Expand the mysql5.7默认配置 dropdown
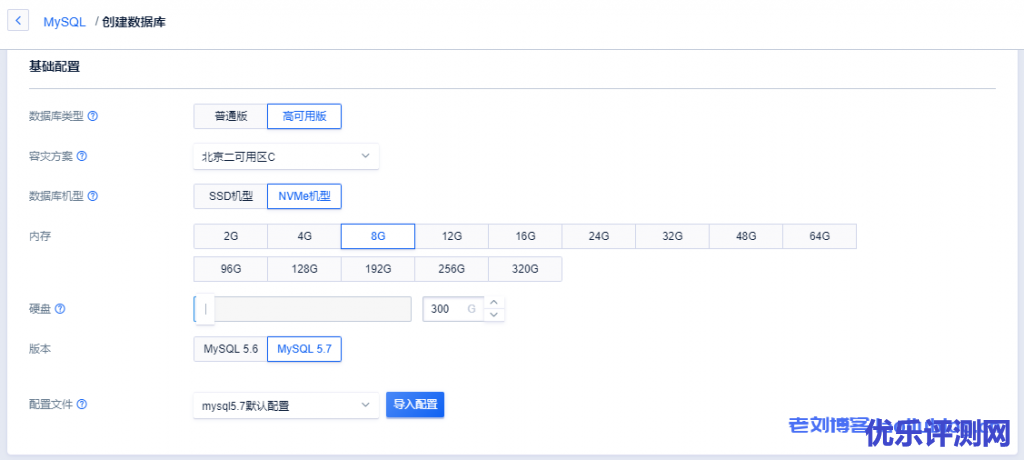 (286, 405)
